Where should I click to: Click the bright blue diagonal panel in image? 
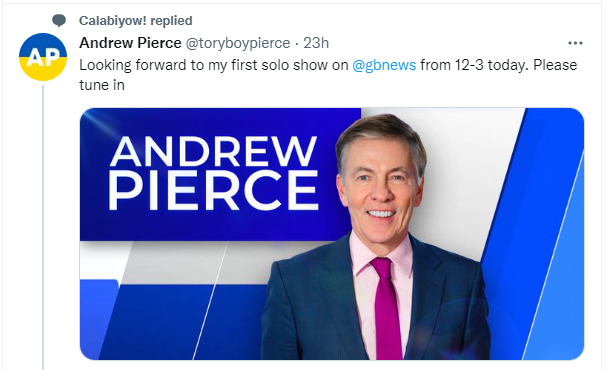coord(542,233)
